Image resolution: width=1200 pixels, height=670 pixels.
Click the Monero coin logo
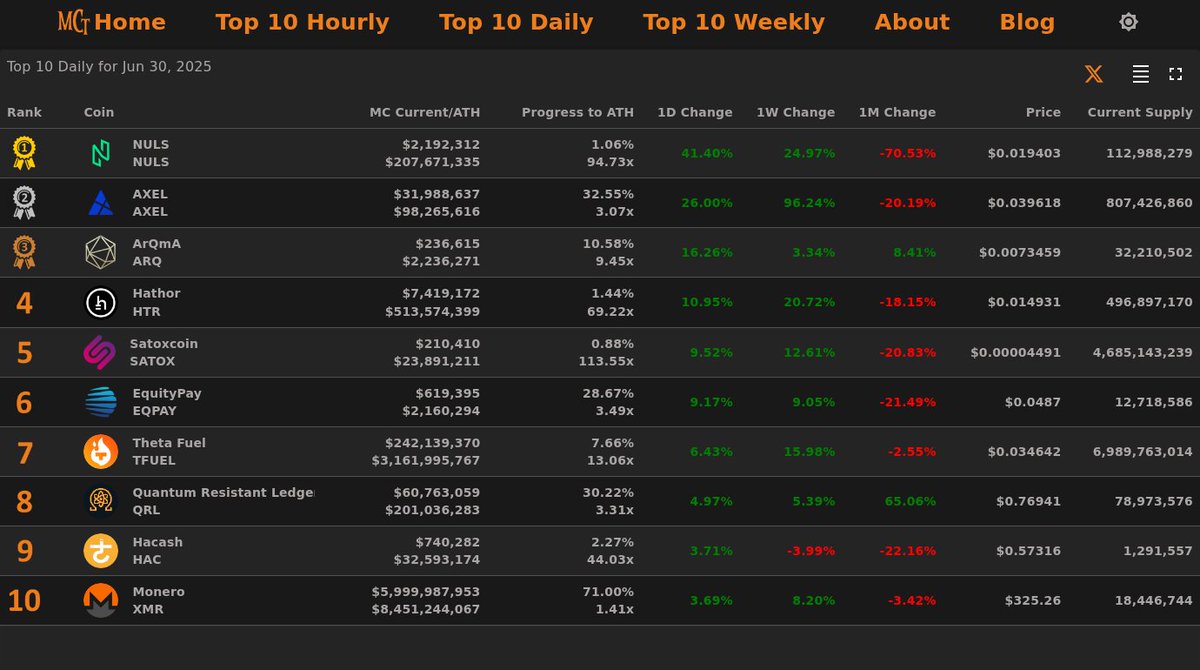pyautogui.click(x=101, y=601)
